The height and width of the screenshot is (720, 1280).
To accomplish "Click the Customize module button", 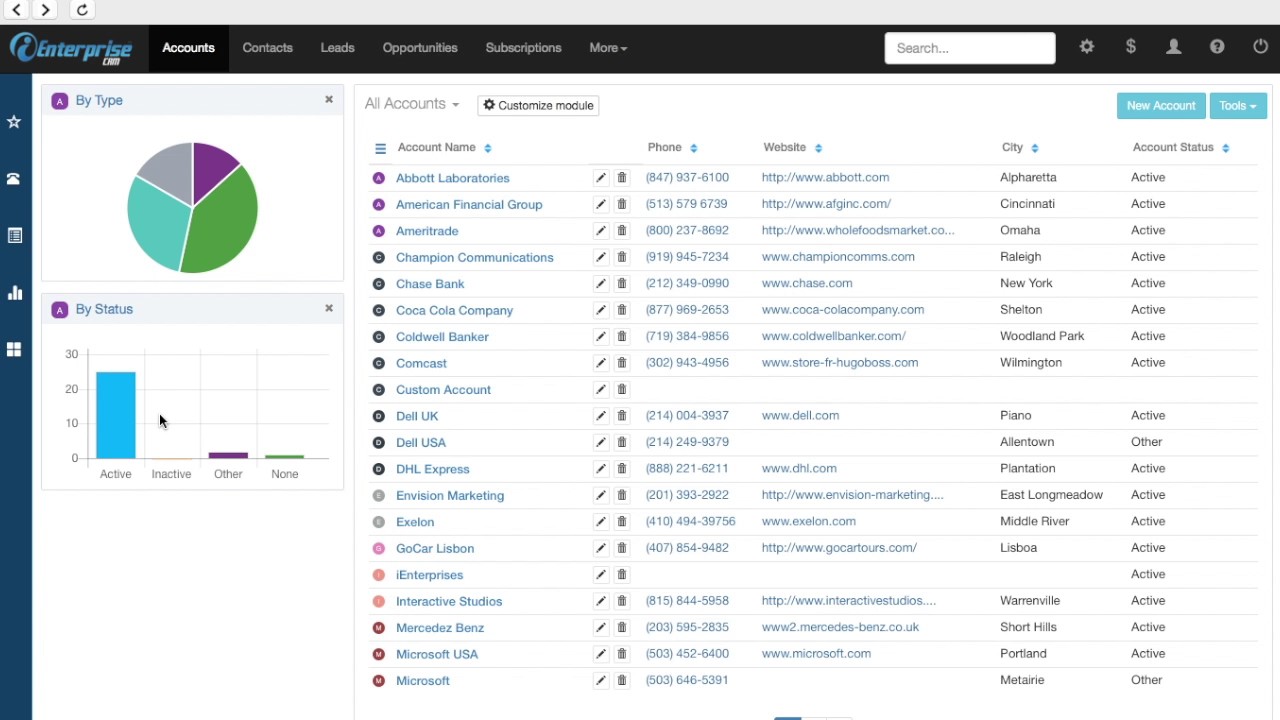I will [538, 105].
